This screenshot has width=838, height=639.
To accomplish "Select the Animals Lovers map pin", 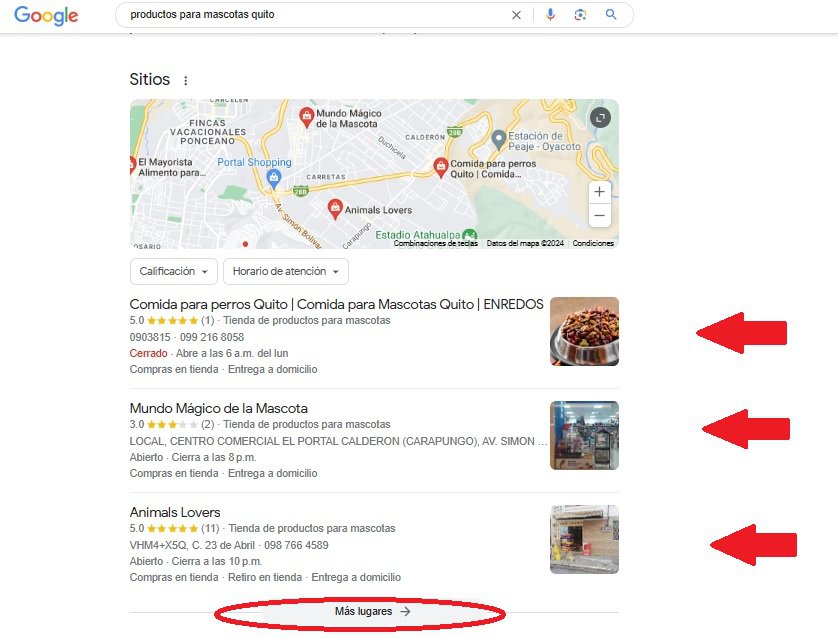I will pyautogui.click(x=335, y=209).
